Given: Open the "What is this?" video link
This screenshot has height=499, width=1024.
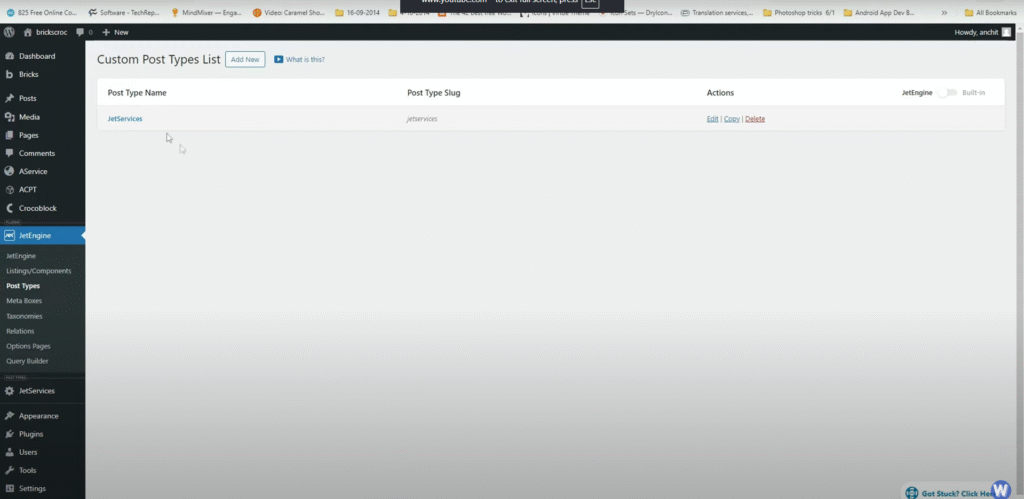Looking at the screenshot, I should point(299,60).
